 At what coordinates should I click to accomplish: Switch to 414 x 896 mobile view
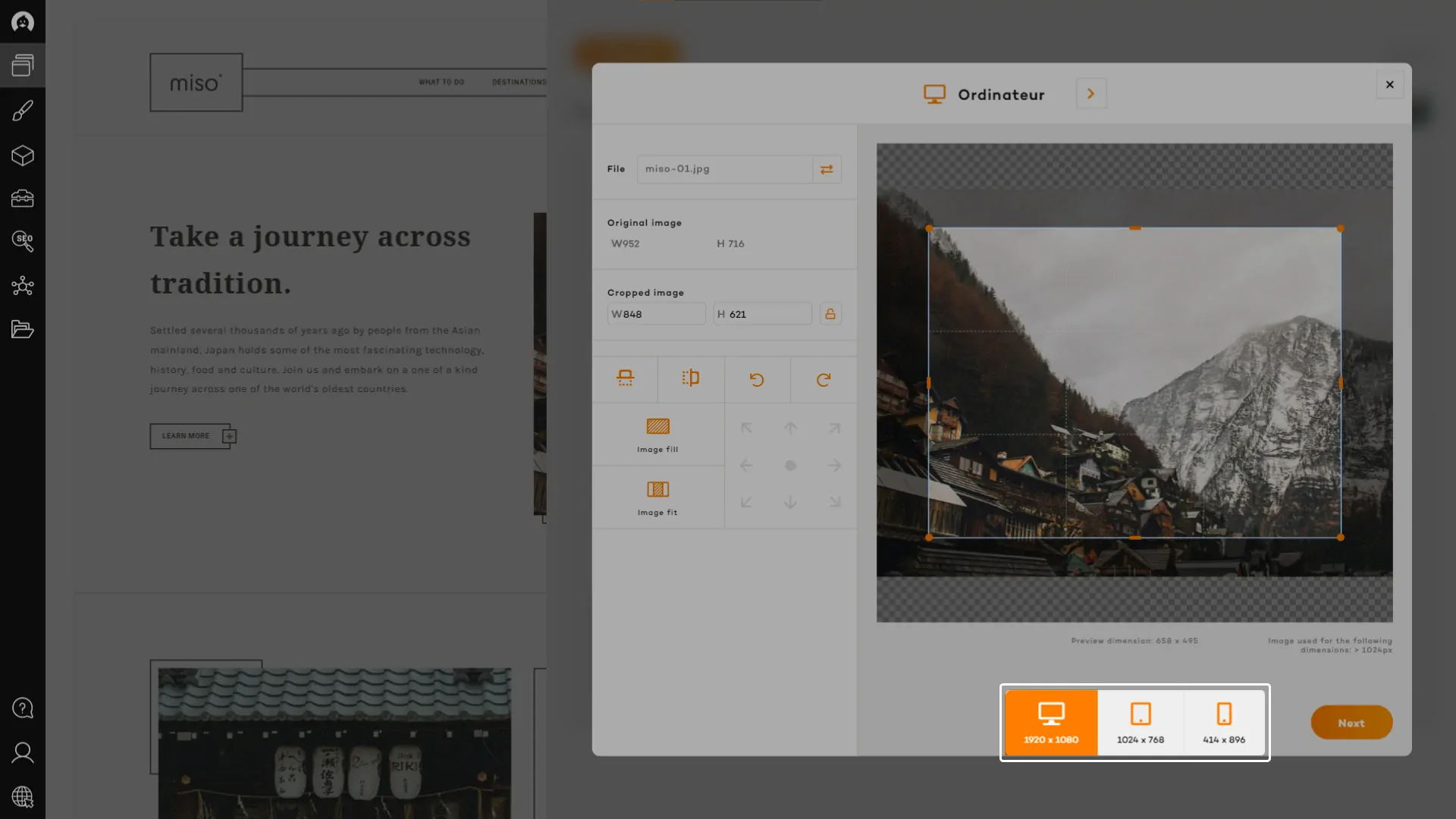(1224, 722)
